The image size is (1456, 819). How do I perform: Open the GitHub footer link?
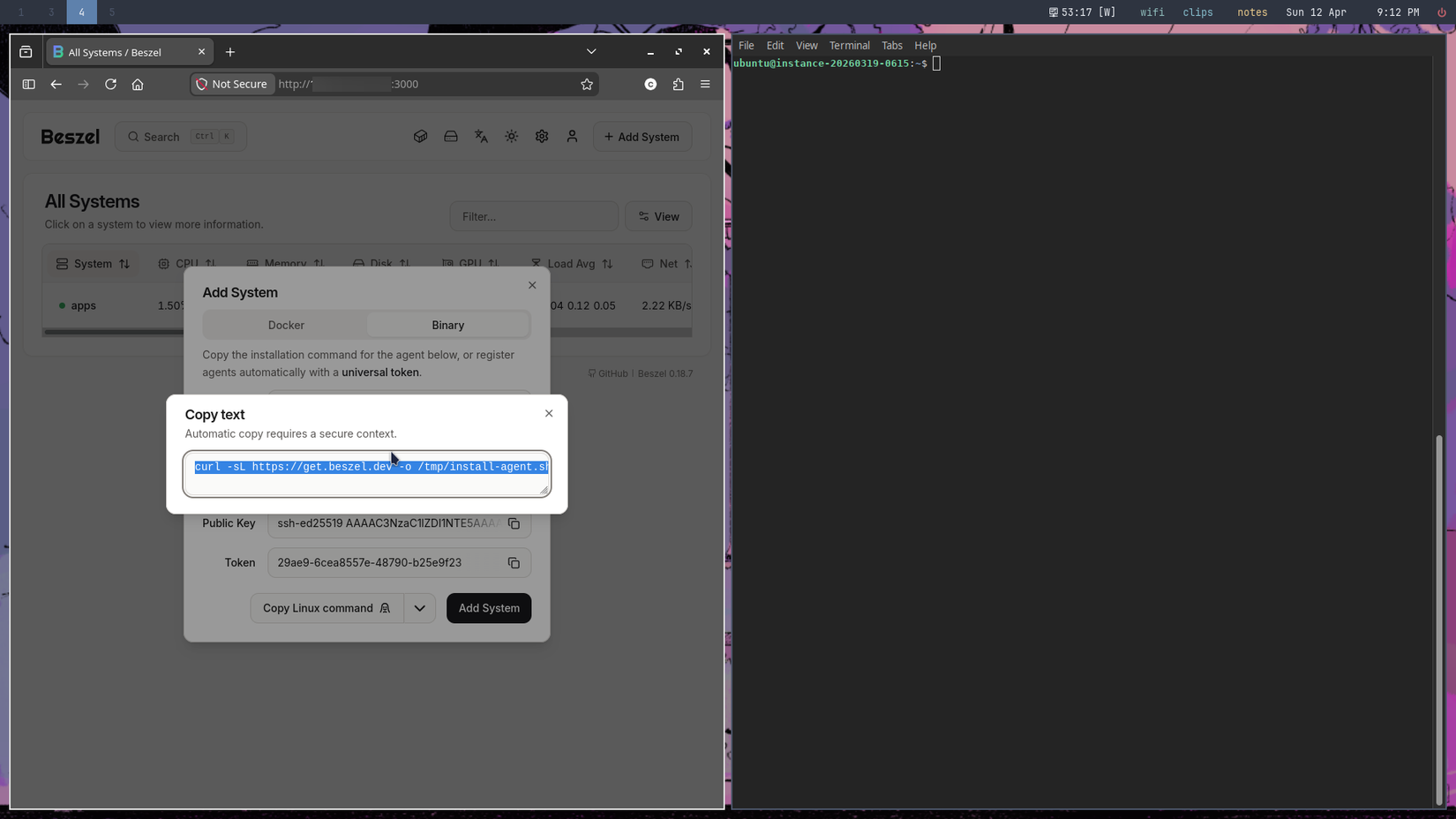click(608, 373)
